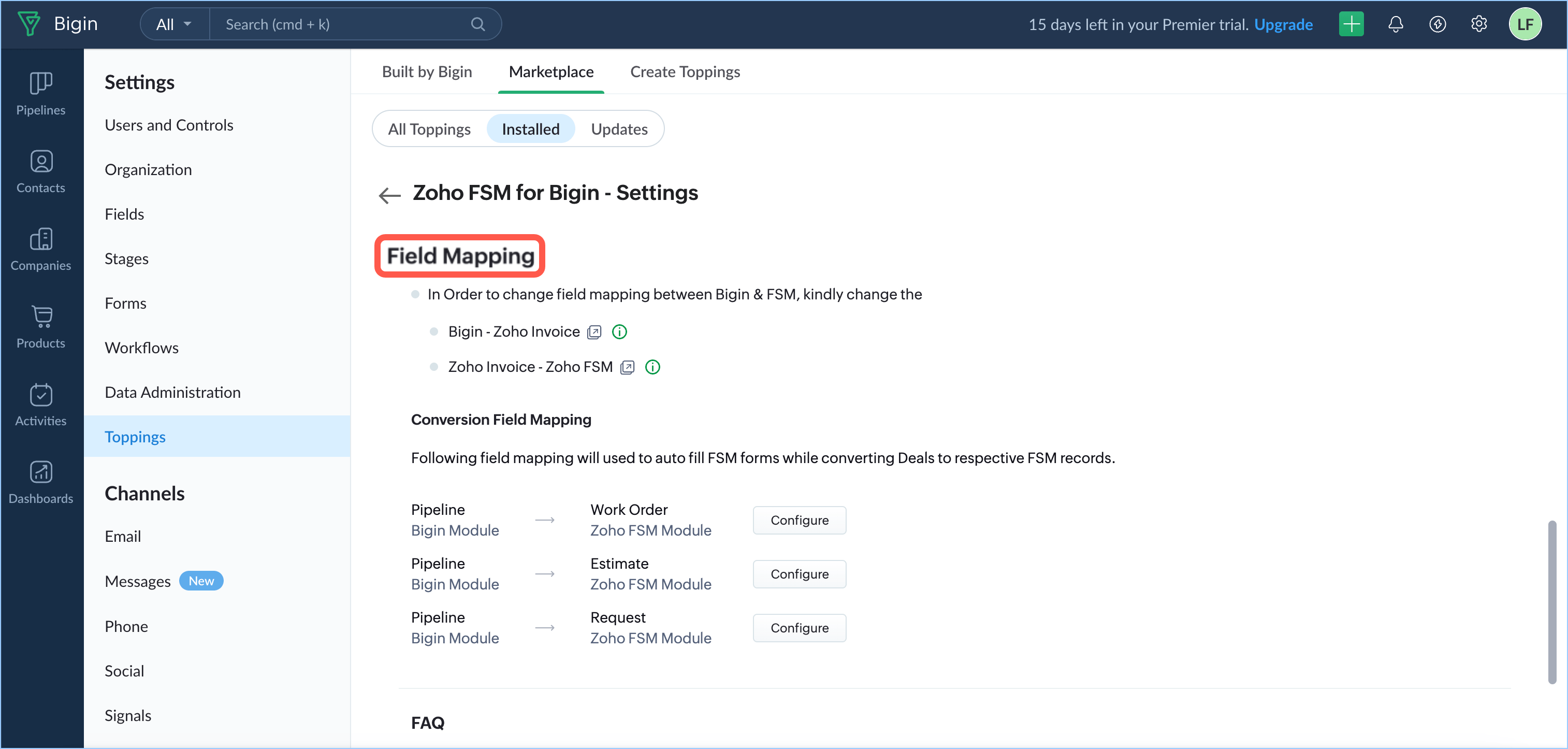Open Toppings settings

click(216, 437)
